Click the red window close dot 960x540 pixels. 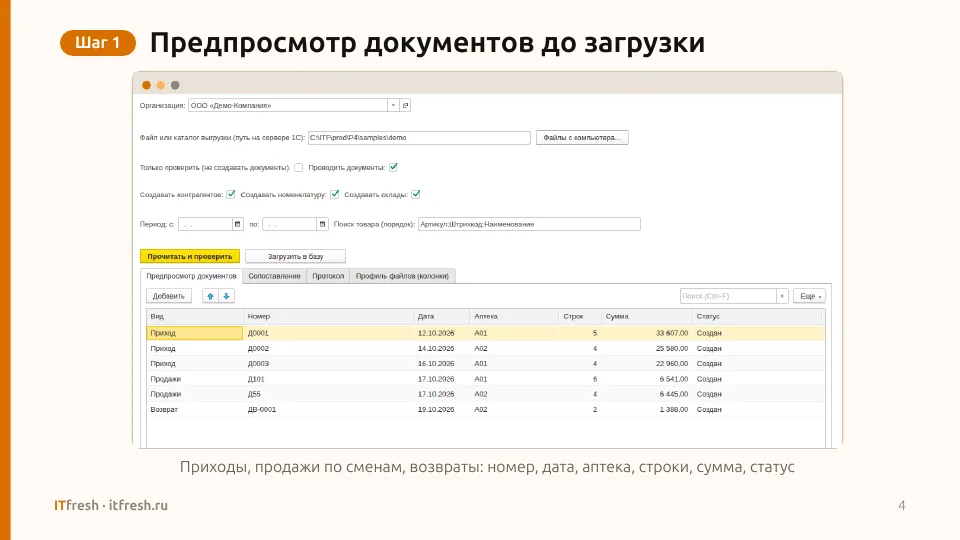pyautogui.click(x=146, y=85)
